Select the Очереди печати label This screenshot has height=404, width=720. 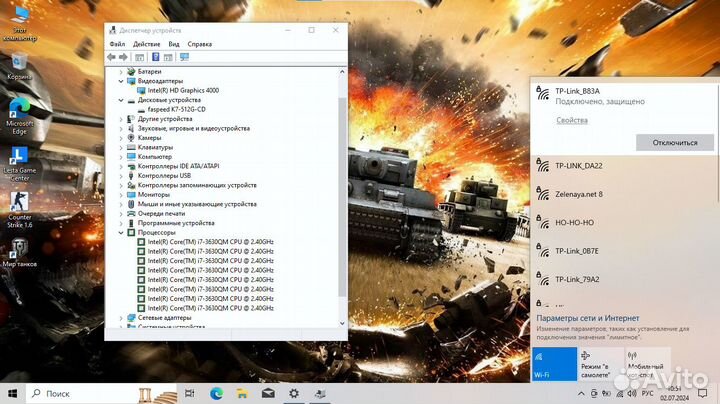tap(161, 213)
